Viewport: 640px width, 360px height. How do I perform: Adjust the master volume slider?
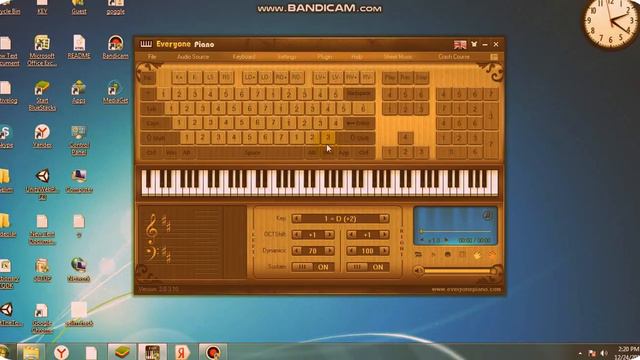tap(460, 270)
